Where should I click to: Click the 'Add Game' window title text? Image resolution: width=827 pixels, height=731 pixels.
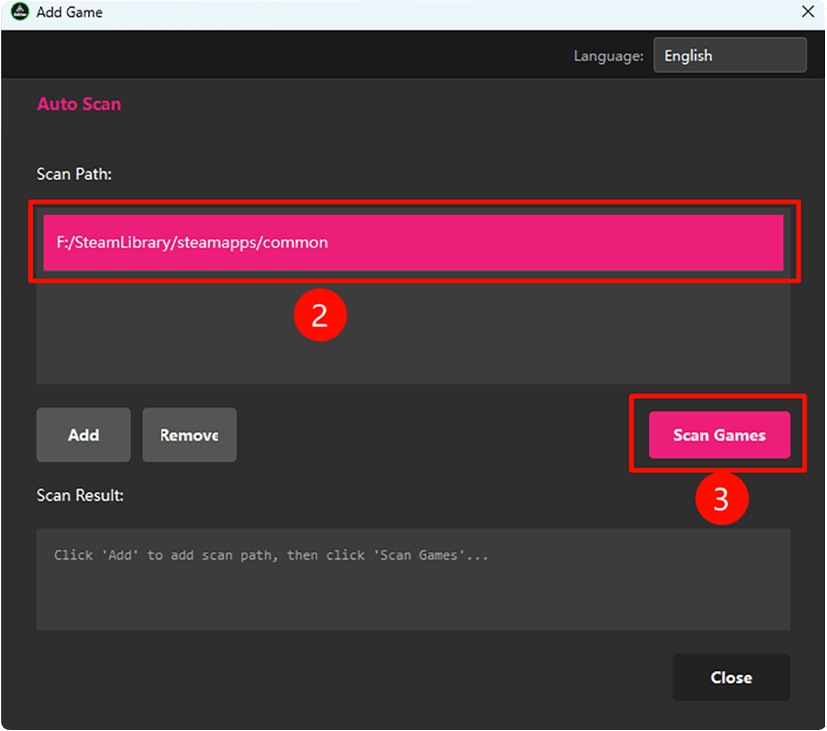(x=69, y=13)
